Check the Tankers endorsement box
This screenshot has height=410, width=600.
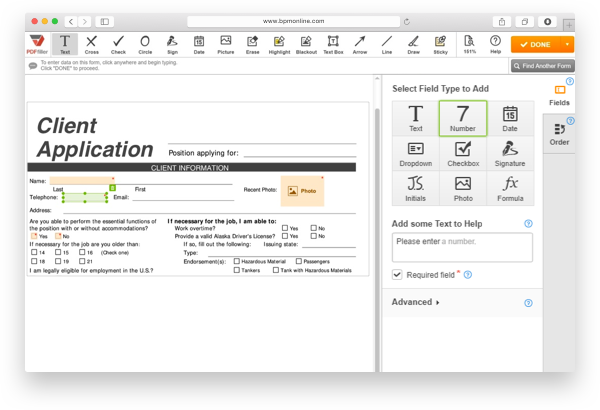[236, 270]
